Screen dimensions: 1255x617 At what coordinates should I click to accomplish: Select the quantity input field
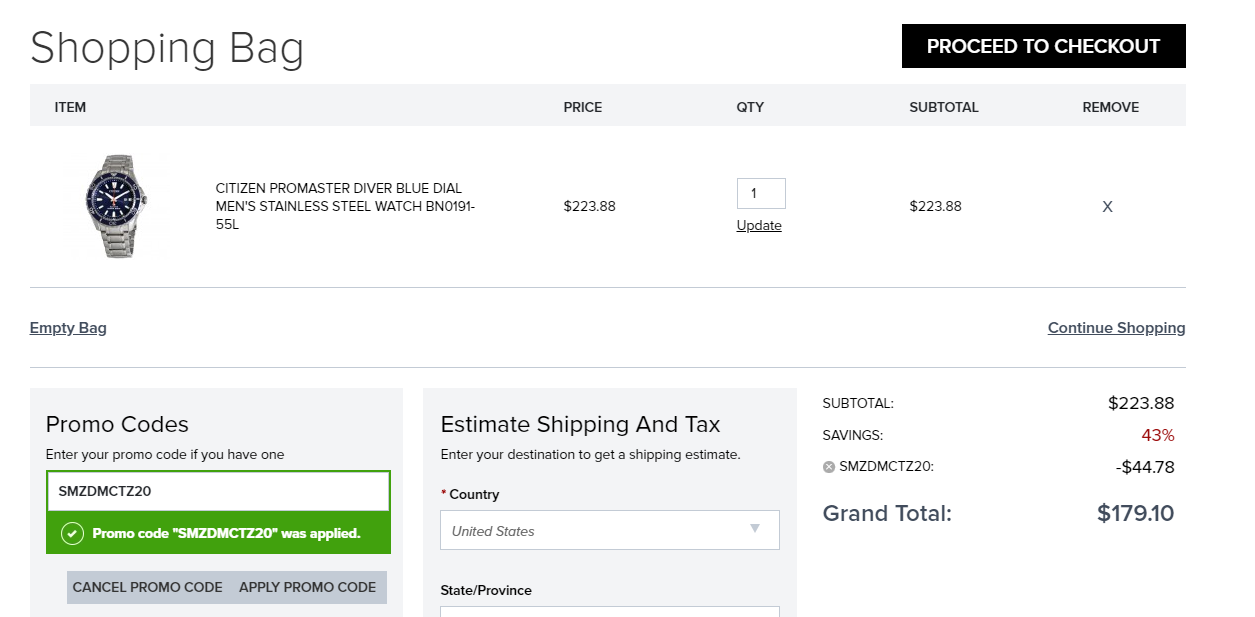[x=761, y=193]
